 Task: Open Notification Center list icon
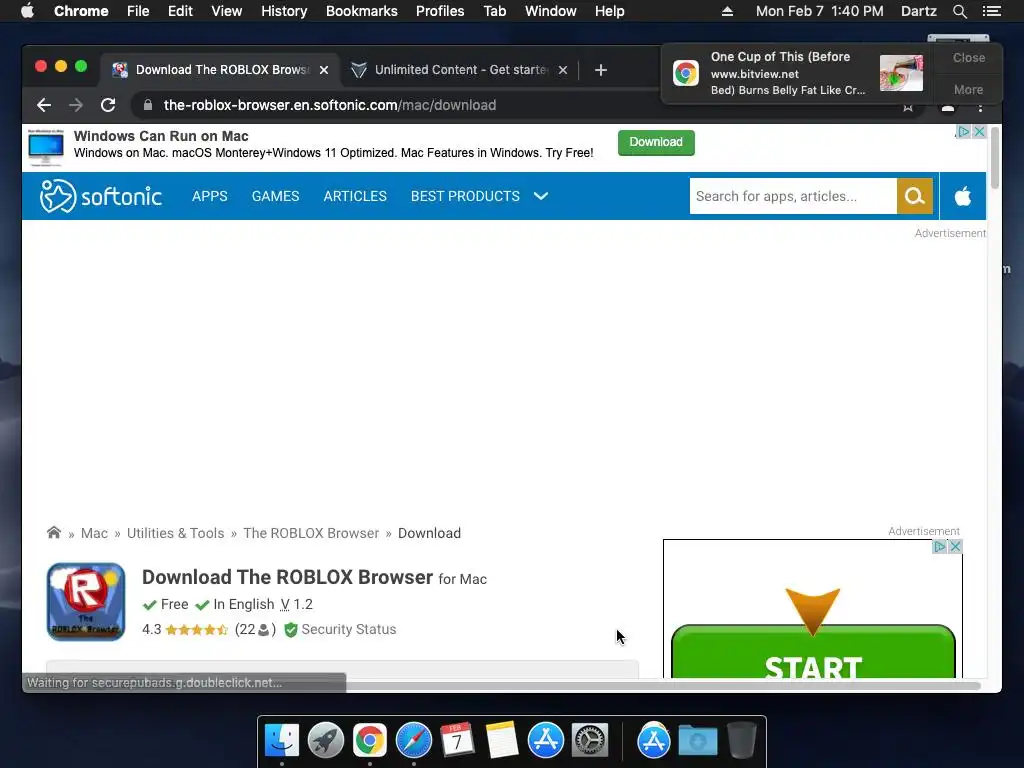coord(991,11)
